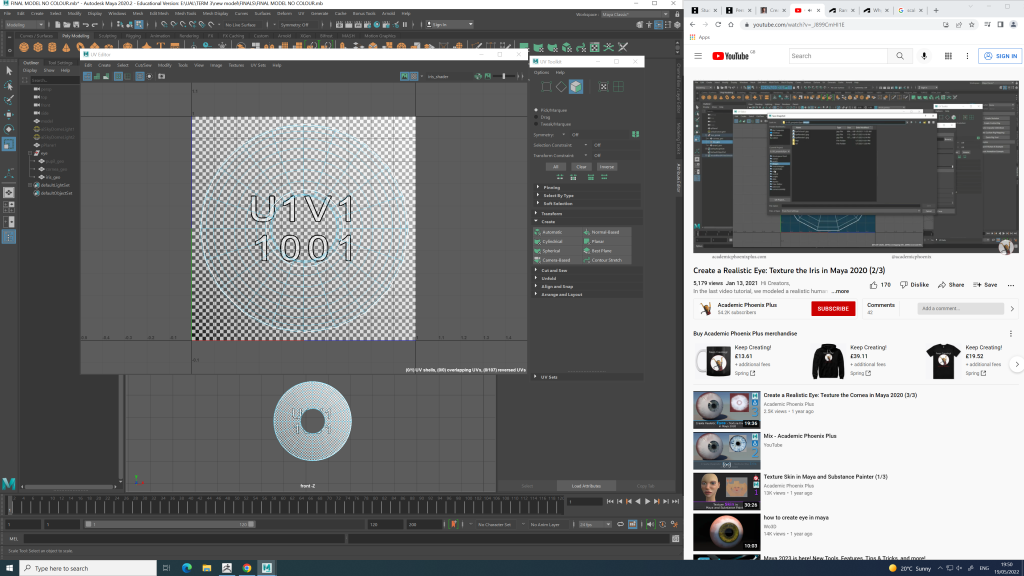Click the YouTube Search input field
Image resolution: width=1024 pixels, height=576 pixels.
click(x=838, y=56)
